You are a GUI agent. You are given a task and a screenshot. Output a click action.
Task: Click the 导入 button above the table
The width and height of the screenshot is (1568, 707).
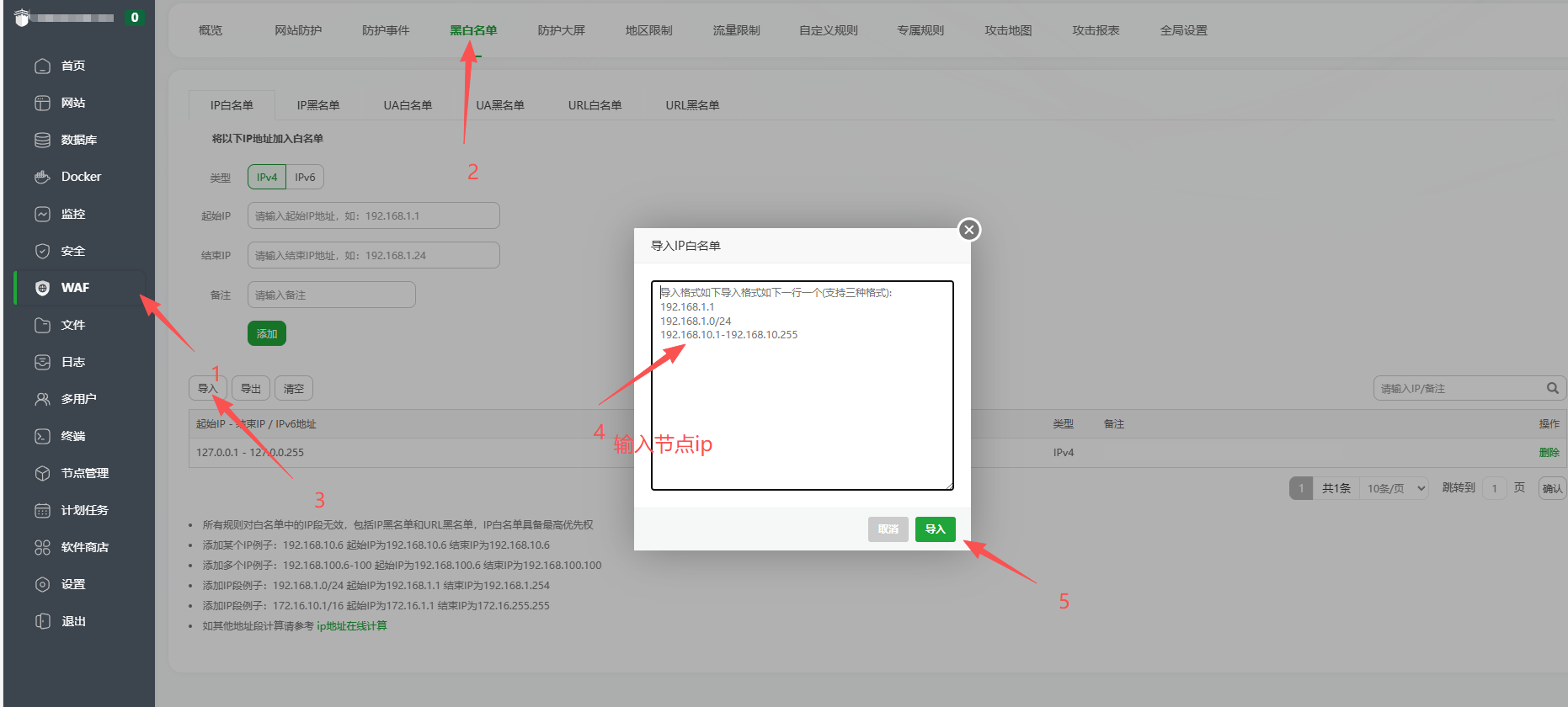tap(208, 388)
